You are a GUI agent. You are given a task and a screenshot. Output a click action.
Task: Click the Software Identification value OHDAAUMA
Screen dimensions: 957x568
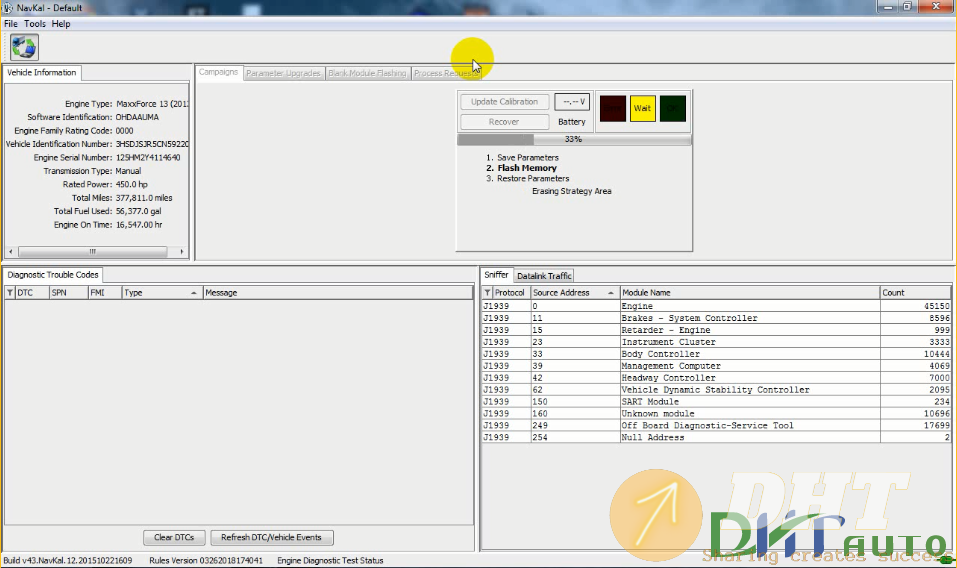[x=137, y=117]
